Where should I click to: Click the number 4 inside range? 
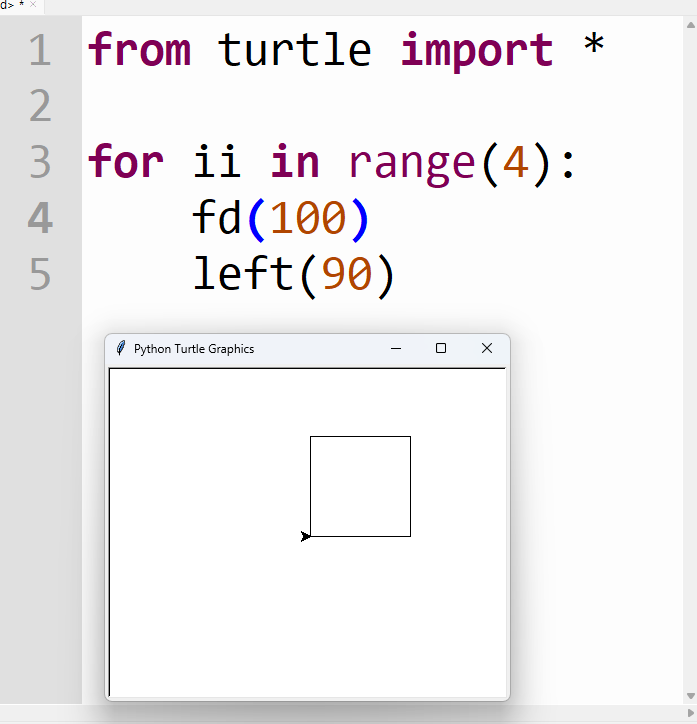click(x=516, y=163)
